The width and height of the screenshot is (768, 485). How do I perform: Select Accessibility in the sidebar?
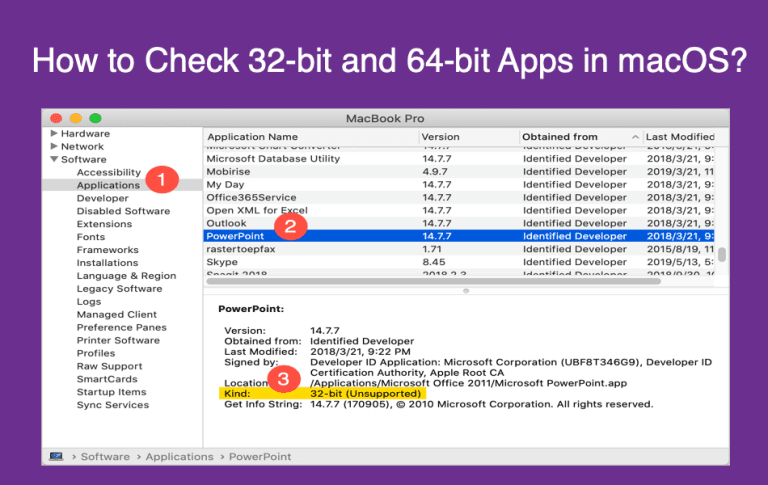pos(108,172)
